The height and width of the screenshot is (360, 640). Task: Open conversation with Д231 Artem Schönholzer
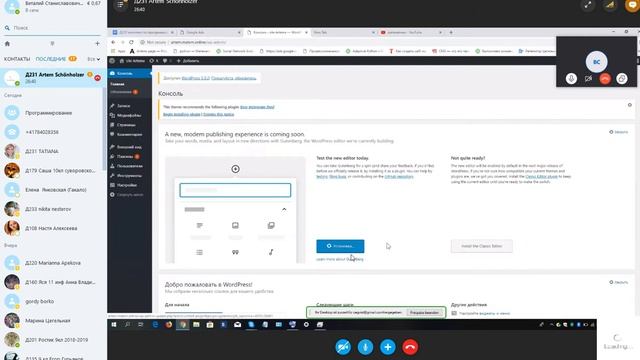[53, 78]
